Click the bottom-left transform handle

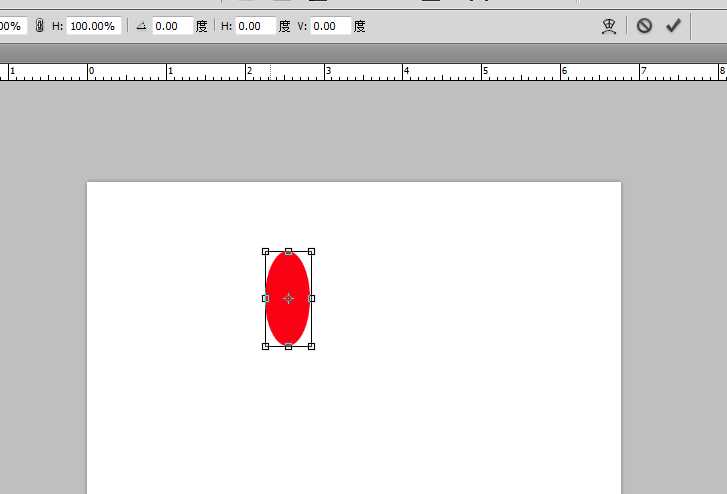(x=265, y=346)
